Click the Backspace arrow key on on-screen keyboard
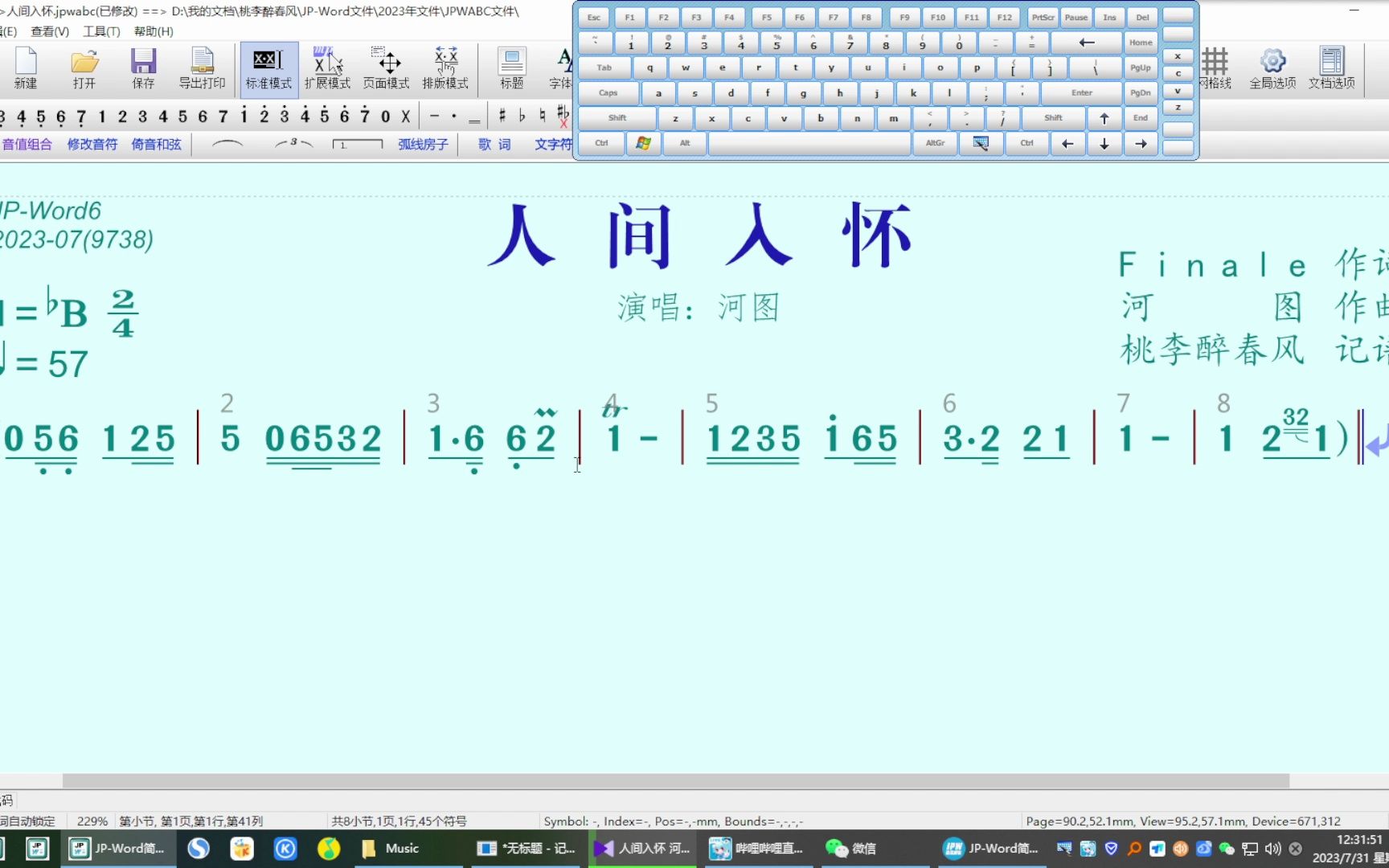1389x868 pixels. coord(1087,43)
